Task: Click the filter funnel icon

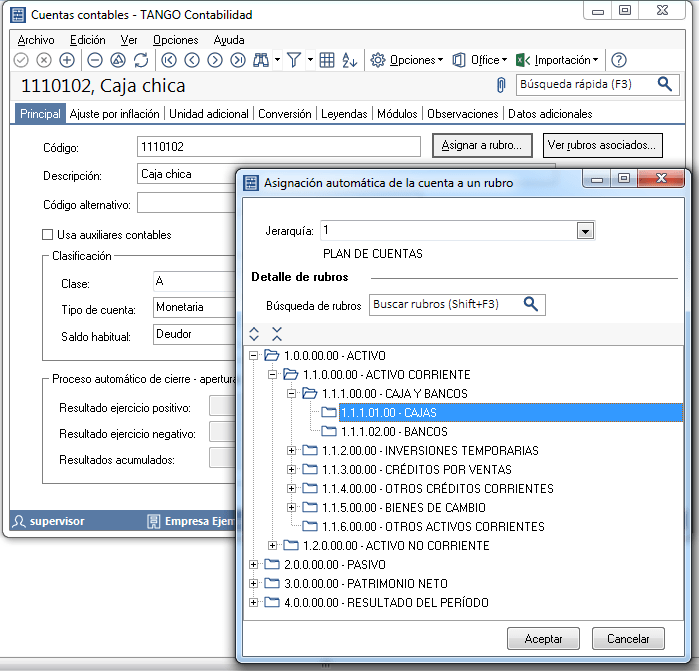Action: coord(294,60)
